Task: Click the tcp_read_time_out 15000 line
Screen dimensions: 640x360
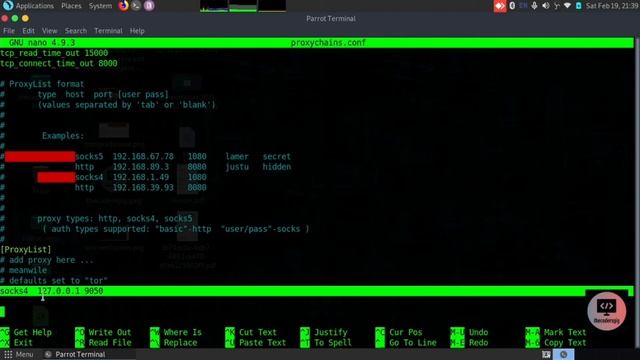Action: (x=54, y=53)
